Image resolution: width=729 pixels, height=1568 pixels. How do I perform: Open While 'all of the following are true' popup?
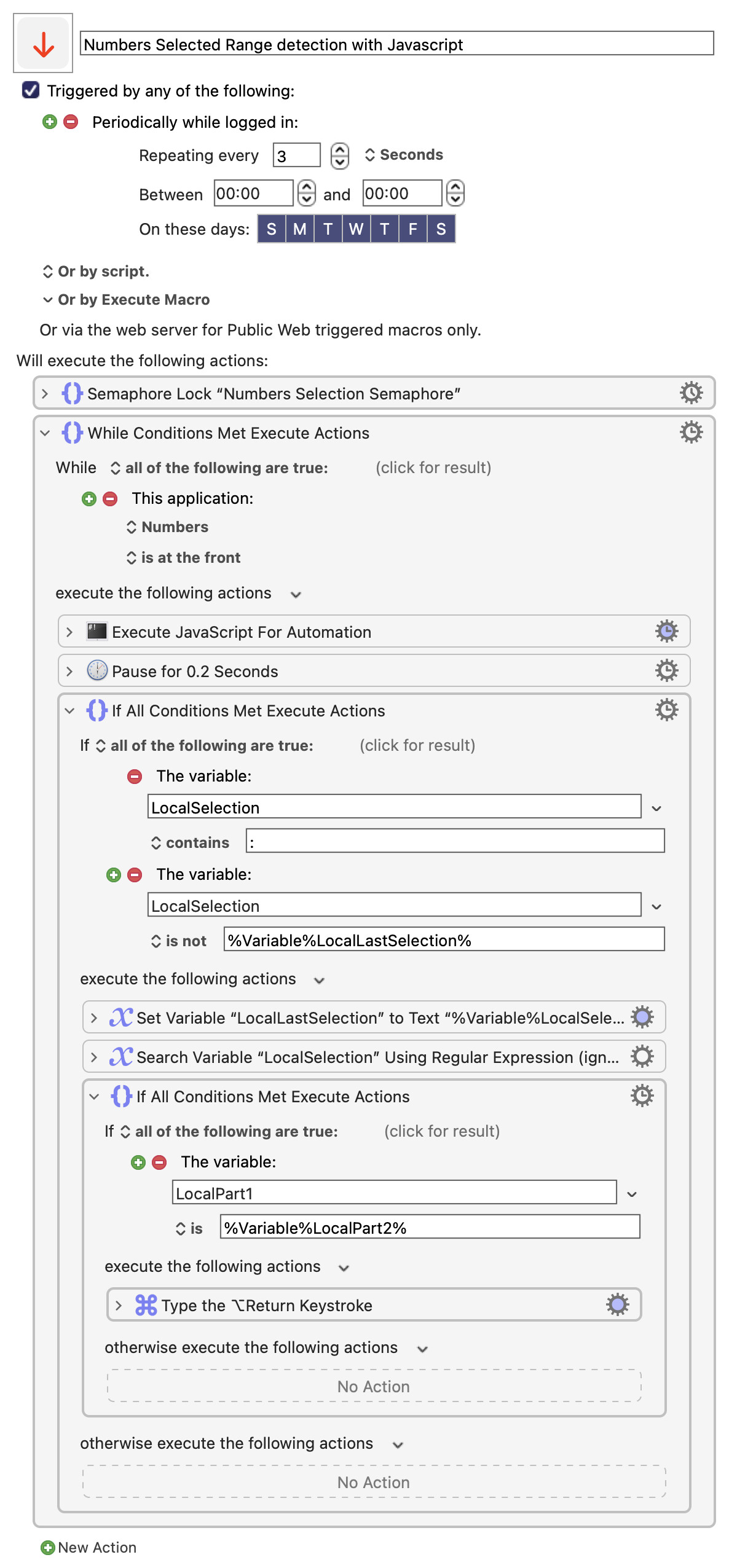(219, 468)
